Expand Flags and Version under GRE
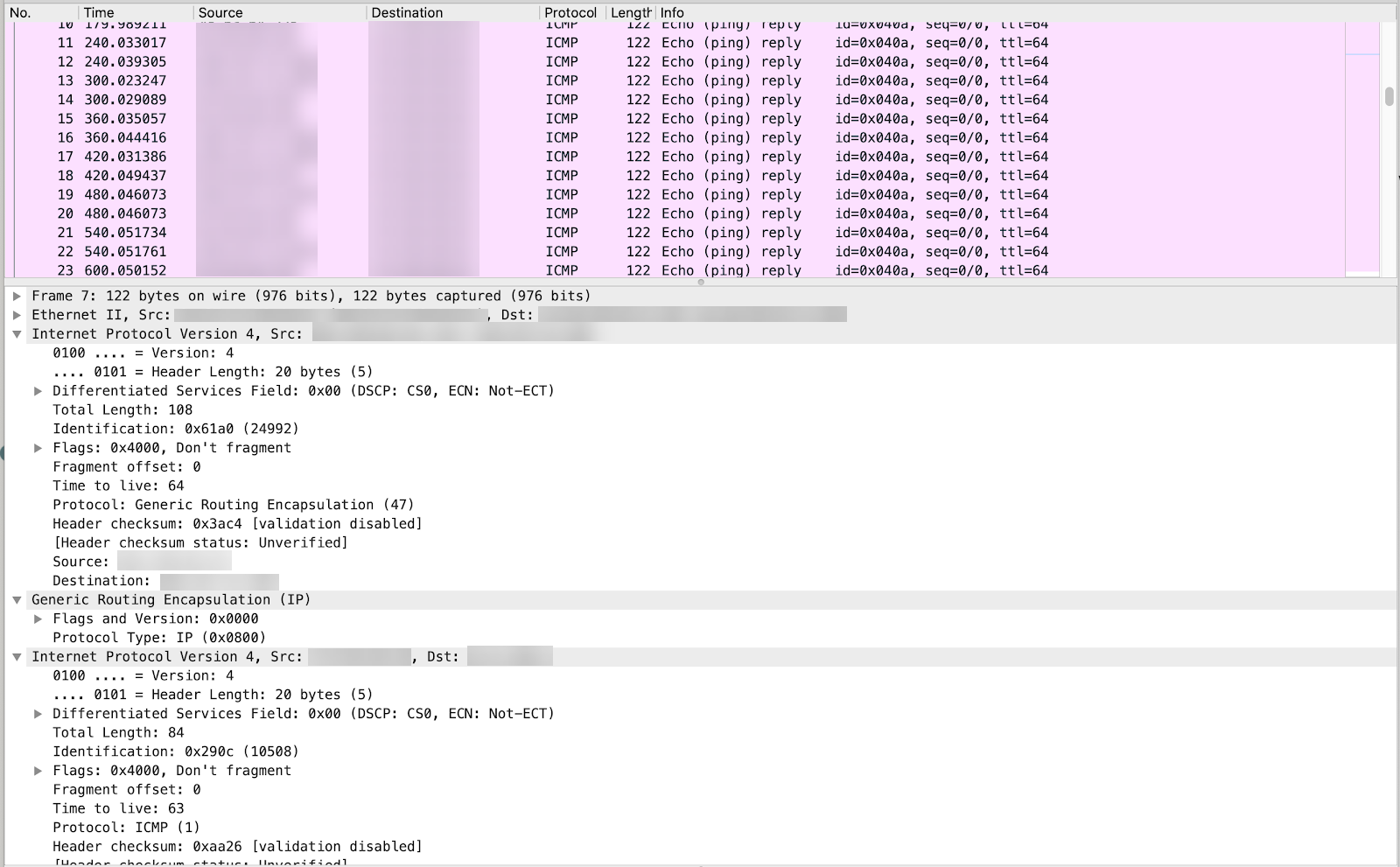Image resolution: width=1400 pixels, height=867 pixels. pos(38,619)
